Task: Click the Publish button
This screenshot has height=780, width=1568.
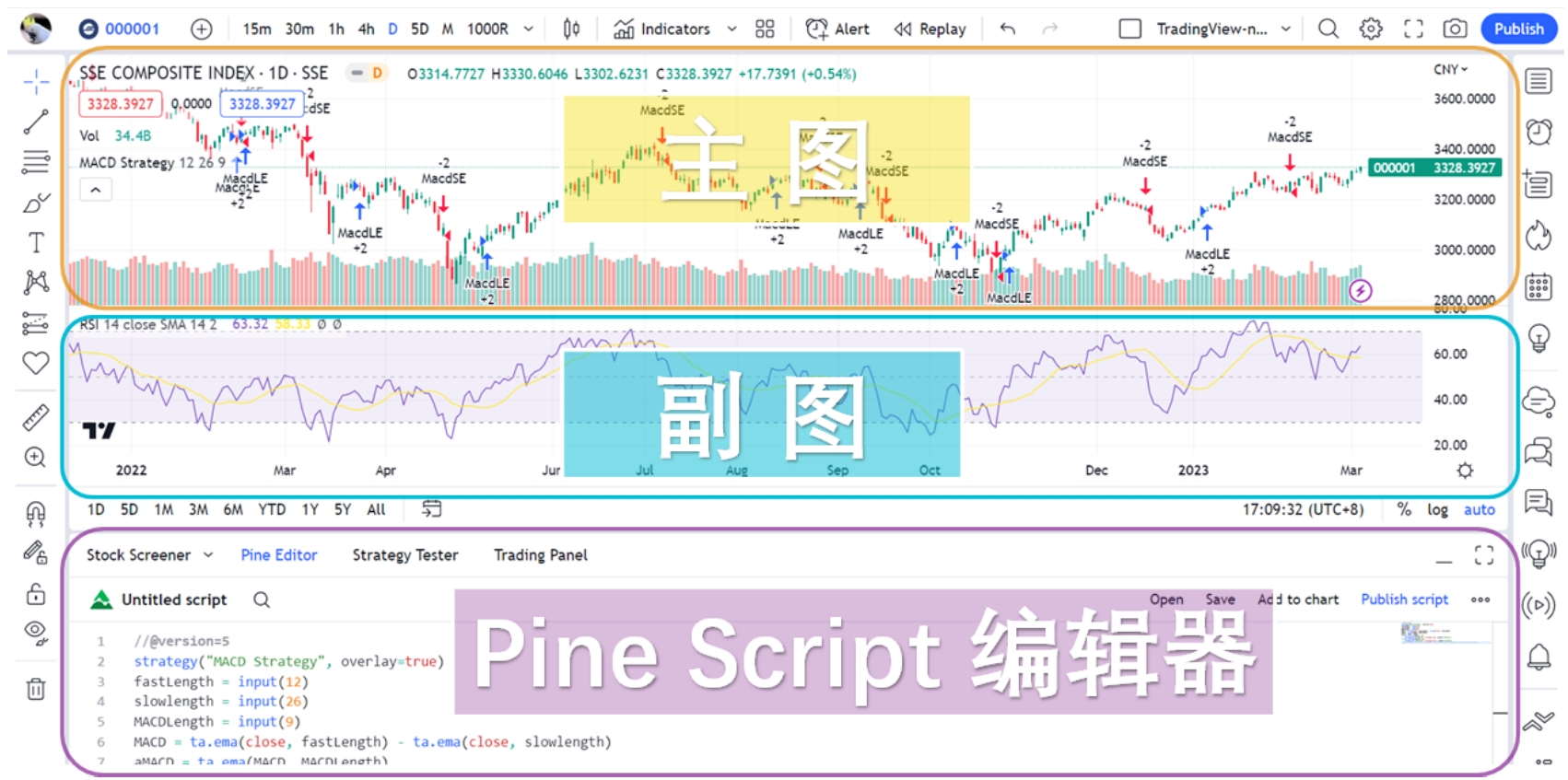Action: click(x=1519, y=29)
